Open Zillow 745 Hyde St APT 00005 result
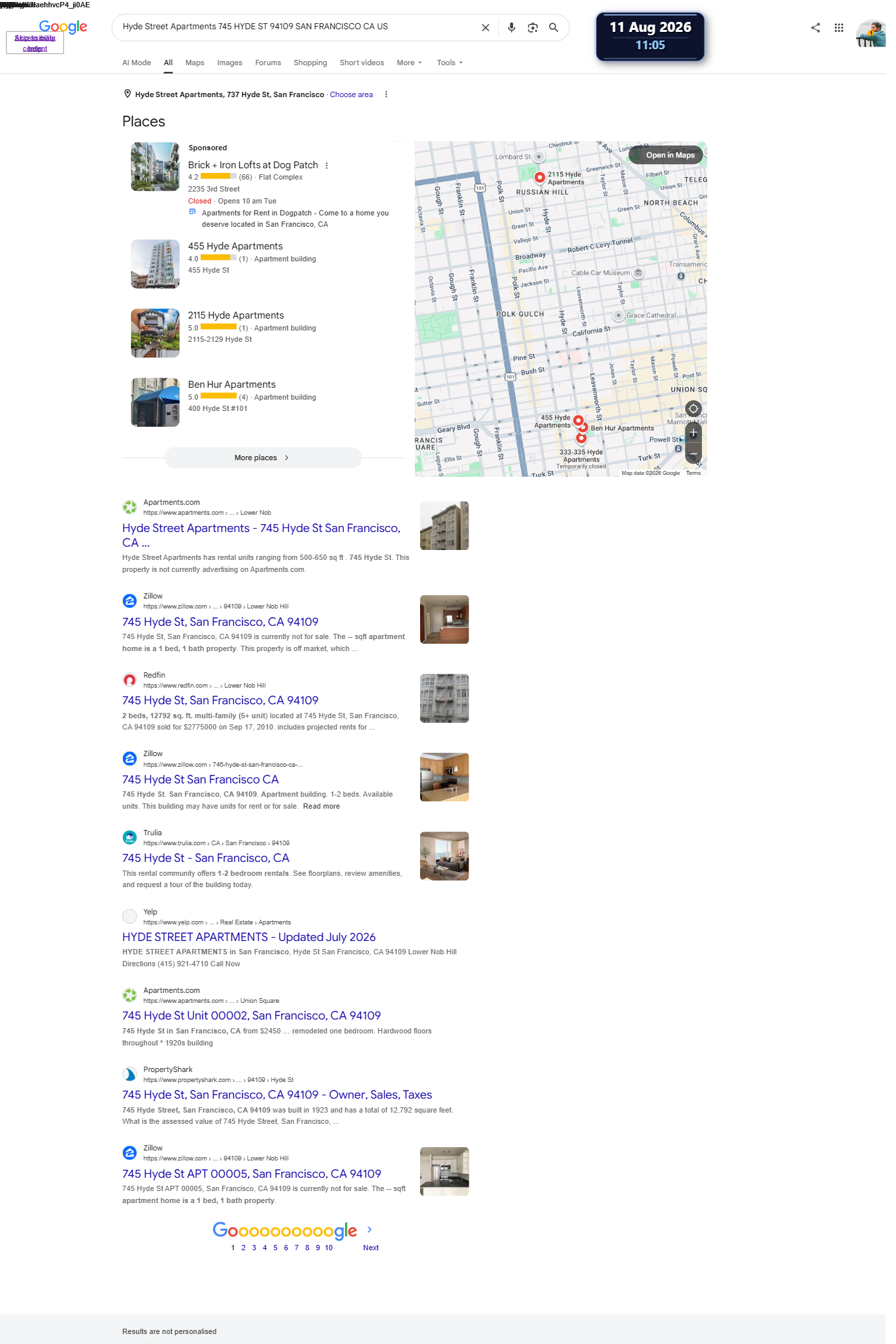This screenshot has height=1344, width=896. (x=251, y=1174)
